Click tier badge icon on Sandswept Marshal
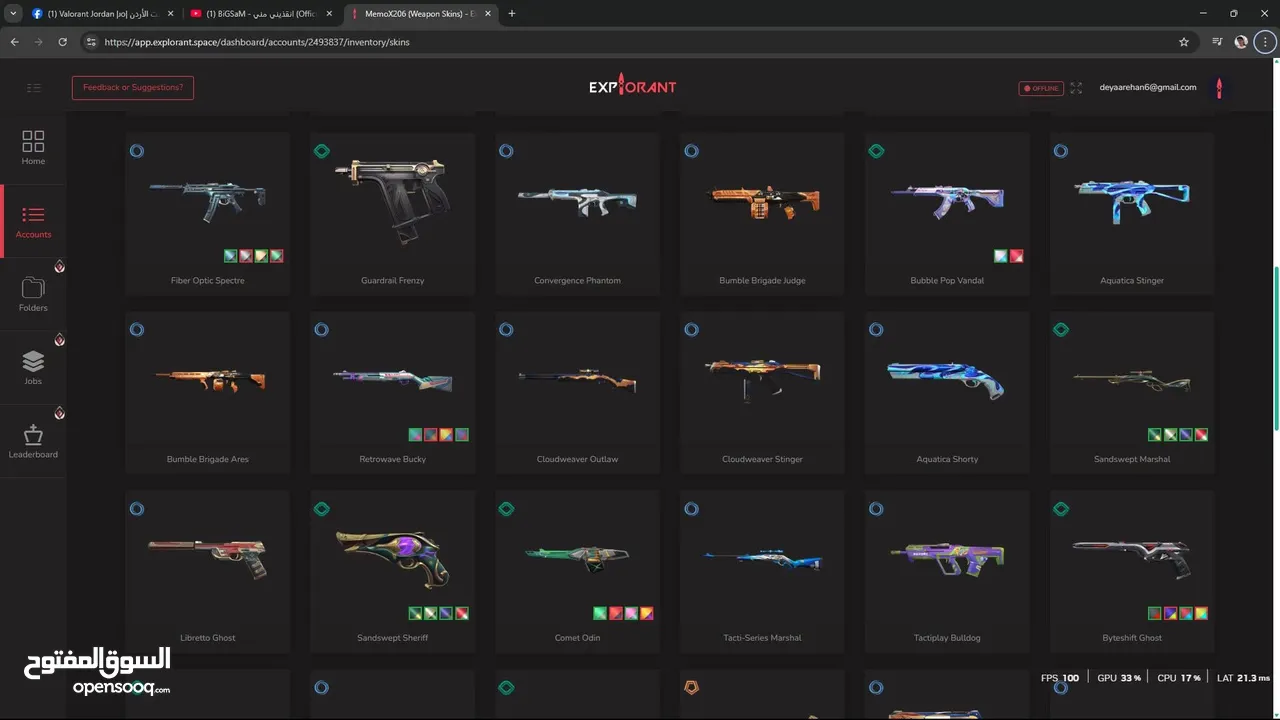The height and width of the screenshot is (720, 1280). pos(1061,330)
